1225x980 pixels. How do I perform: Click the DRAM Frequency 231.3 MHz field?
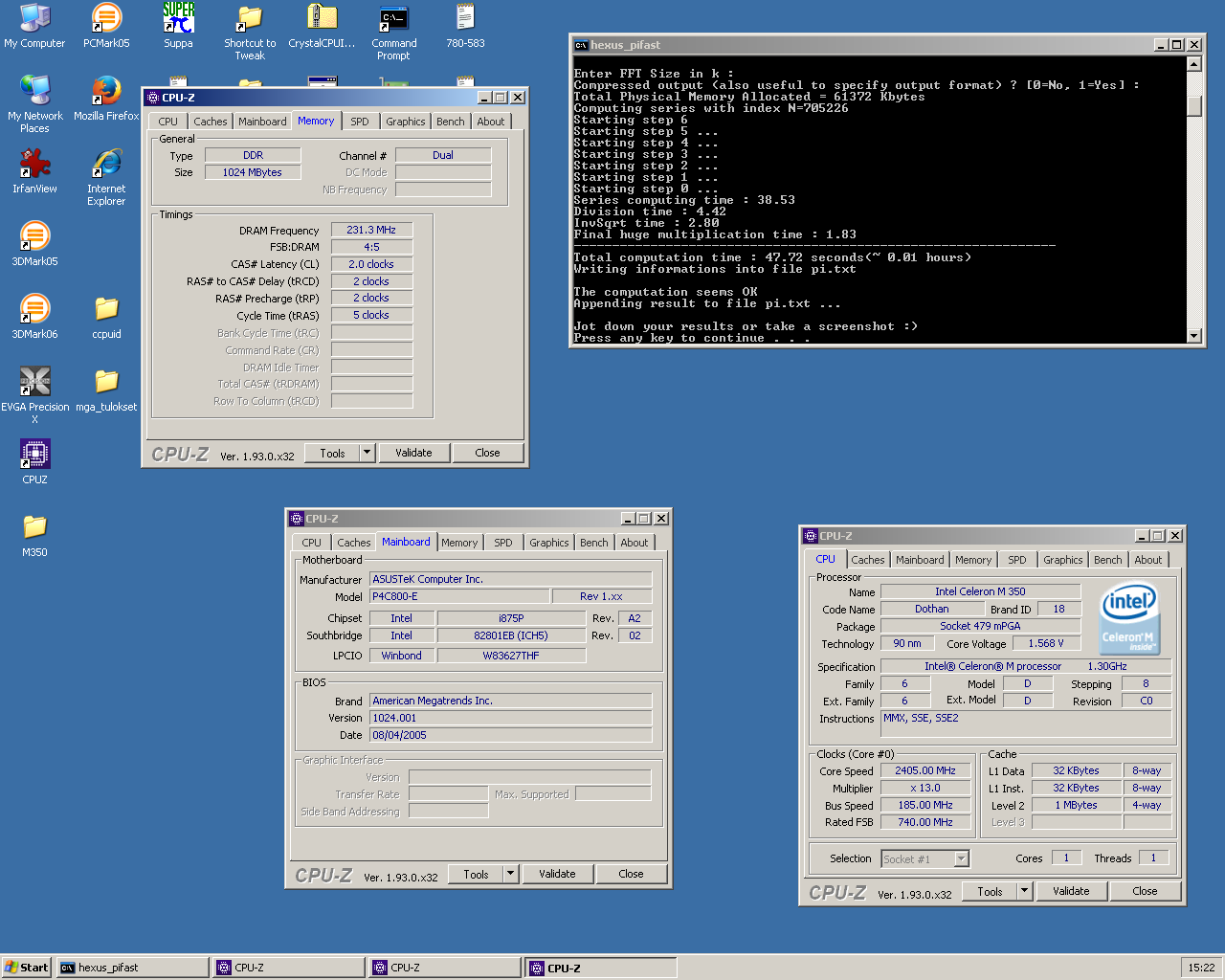coord(371,230)
